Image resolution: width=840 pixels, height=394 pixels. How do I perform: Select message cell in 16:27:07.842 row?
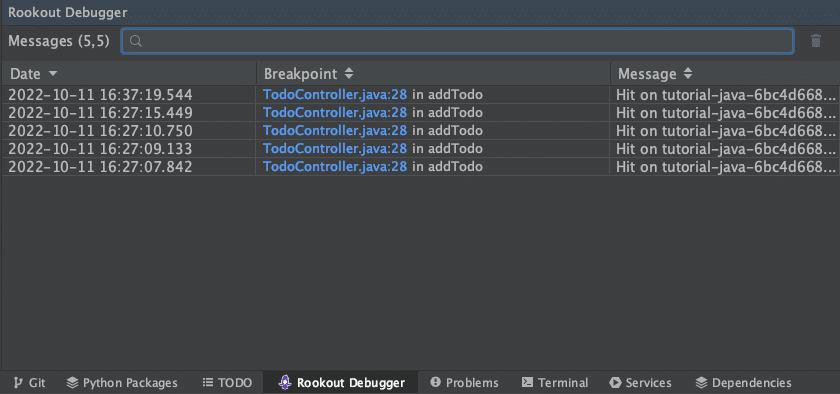pyautogui.click(x=725, y=167)
